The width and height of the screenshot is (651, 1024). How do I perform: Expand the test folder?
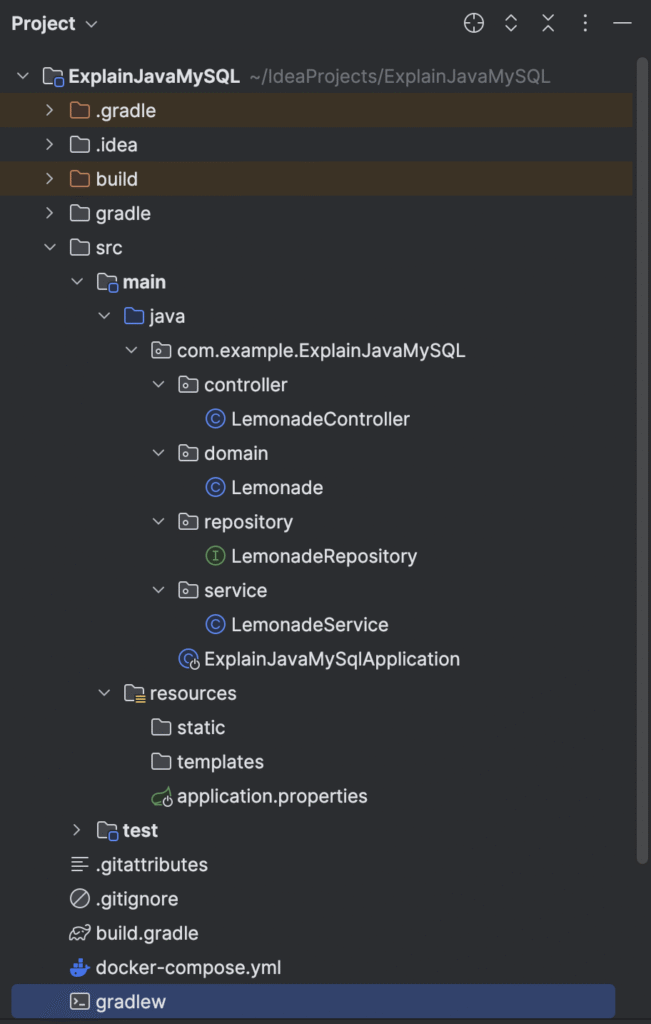tap(77, 830)
